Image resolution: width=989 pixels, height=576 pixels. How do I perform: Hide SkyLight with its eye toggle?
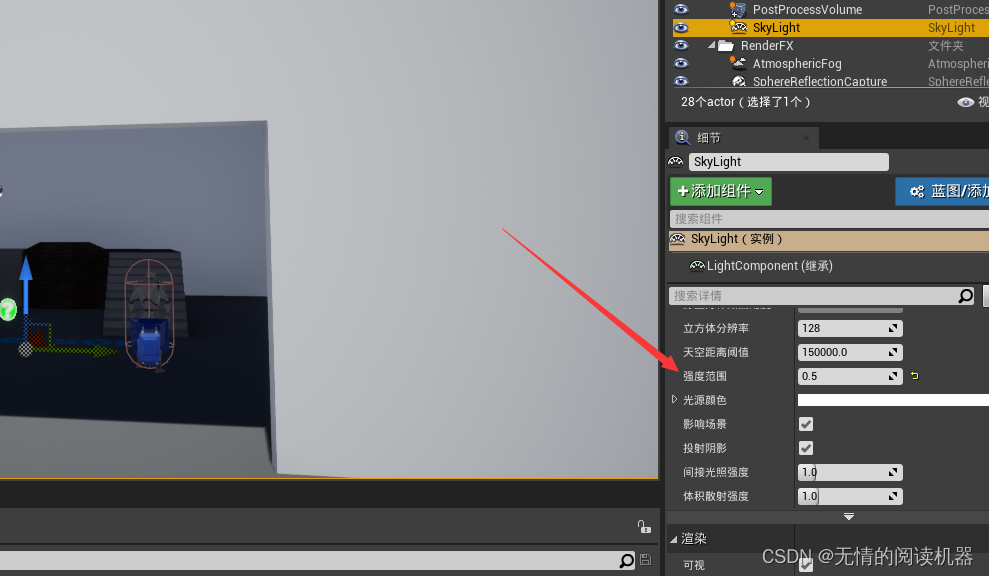pyautogui.click(x=680, y=27)
